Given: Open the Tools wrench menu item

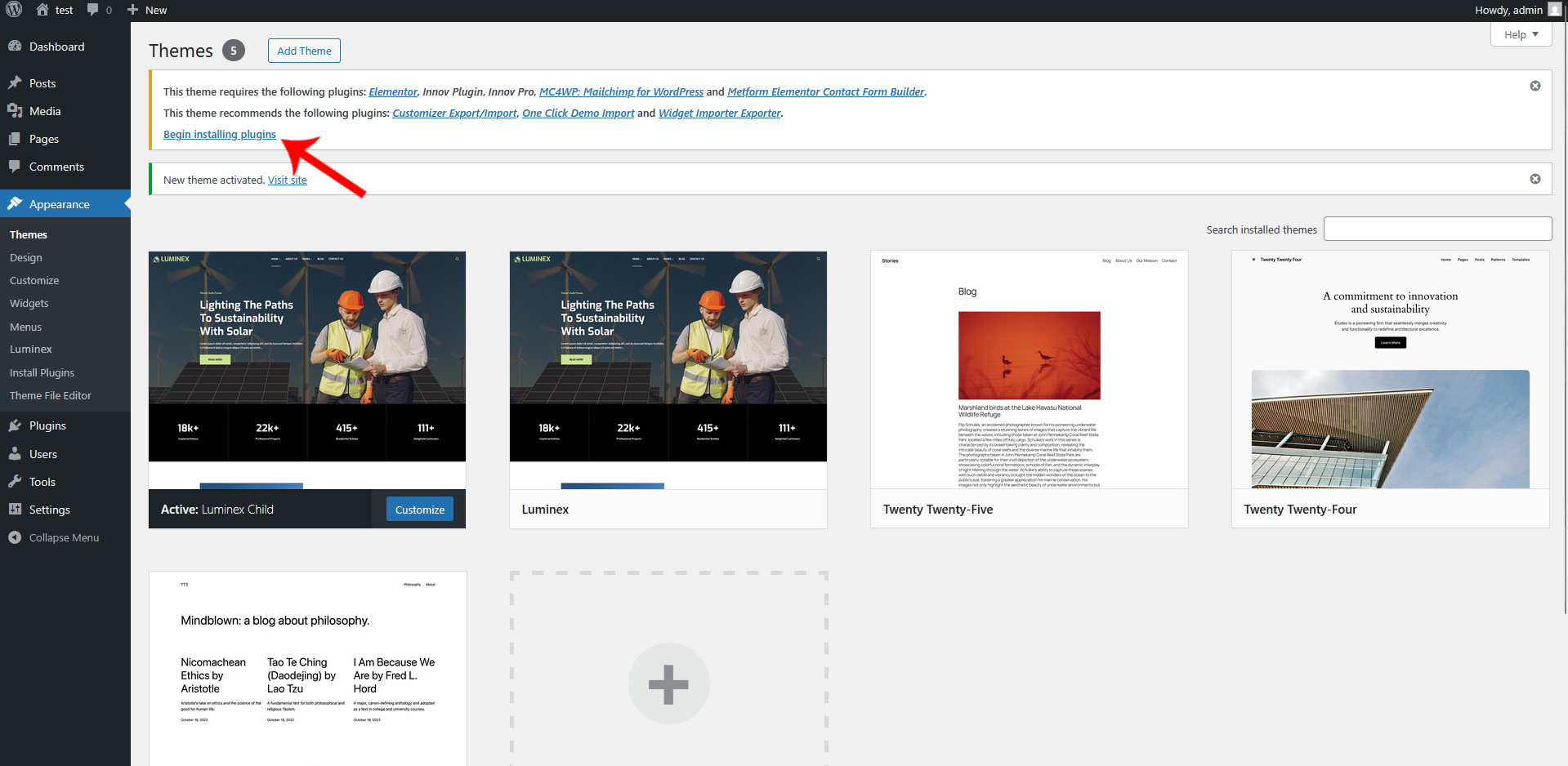Looking at the screenshot, I should (15, 482).
